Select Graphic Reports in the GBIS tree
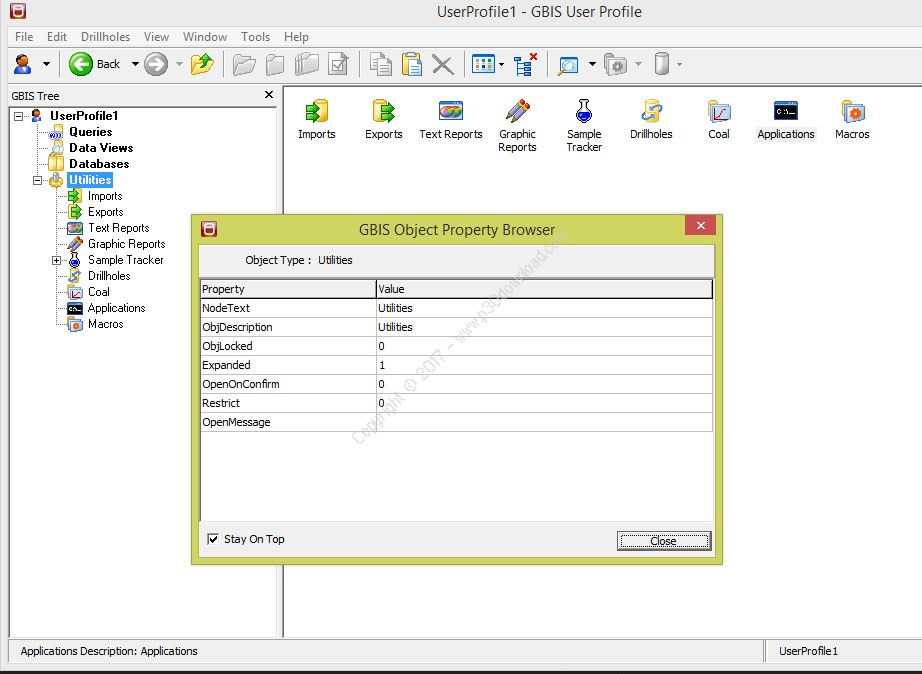This screenshot has width=922, height=674. [x=126, y=243]
